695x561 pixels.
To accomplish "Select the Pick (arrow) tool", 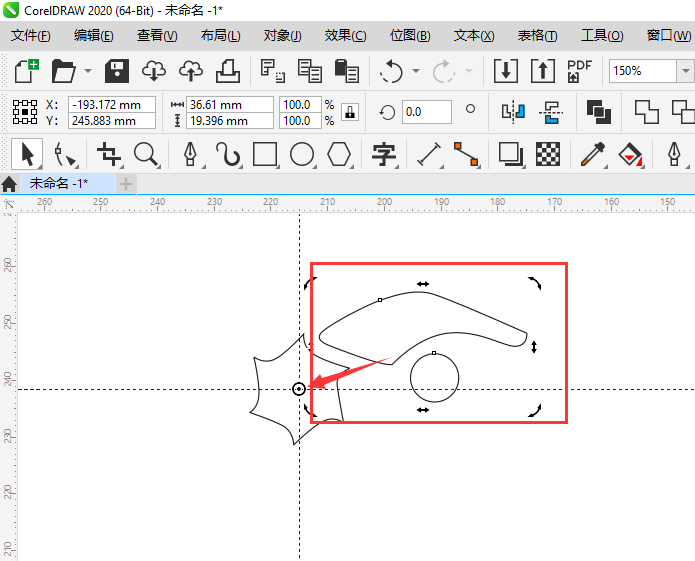I will coord(27,154).
